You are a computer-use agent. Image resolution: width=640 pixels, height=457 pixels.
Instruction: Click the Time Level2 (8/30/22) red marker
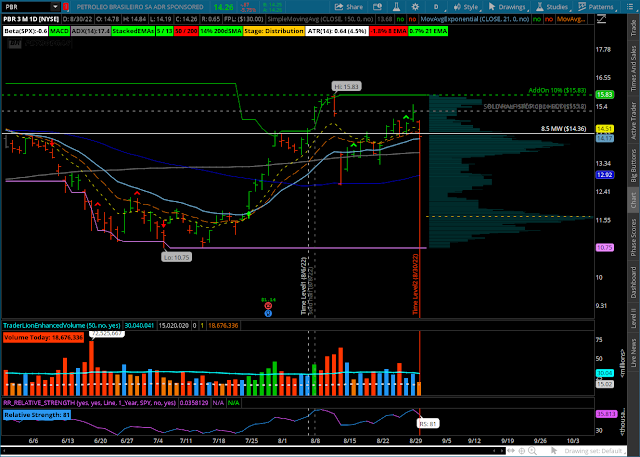(415, 284)
